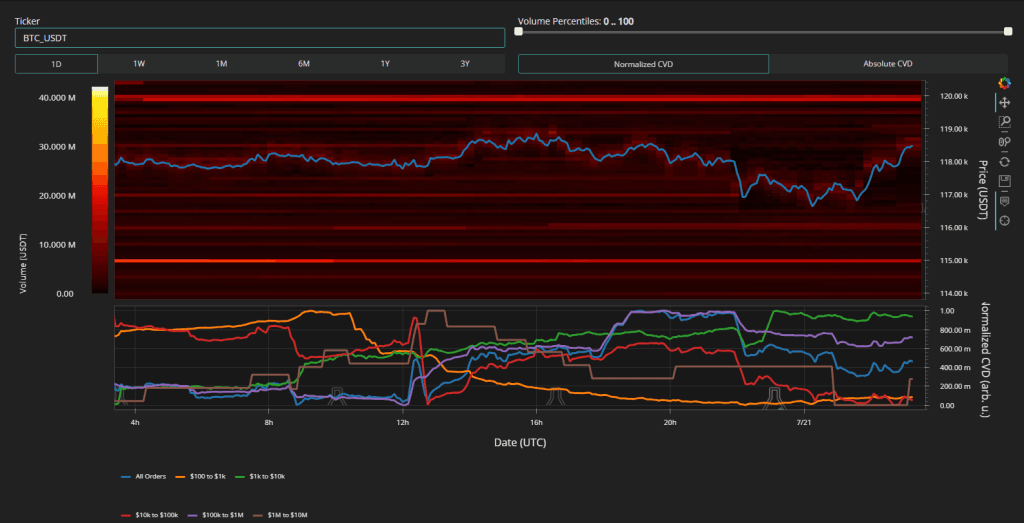
Task: Enable the Wheel Zoom tool
Action: [1004, 142]
